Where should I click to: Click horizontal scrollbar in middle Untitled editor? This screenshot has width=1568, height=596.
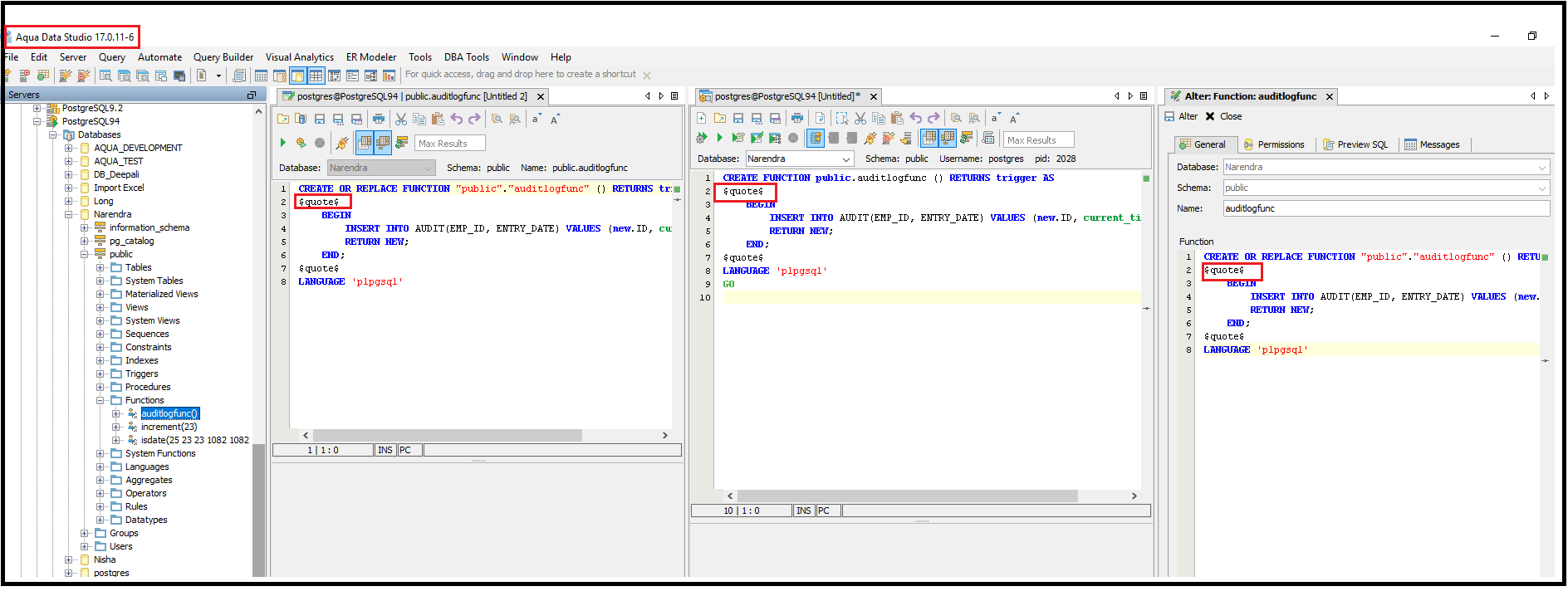pos(908,496)
